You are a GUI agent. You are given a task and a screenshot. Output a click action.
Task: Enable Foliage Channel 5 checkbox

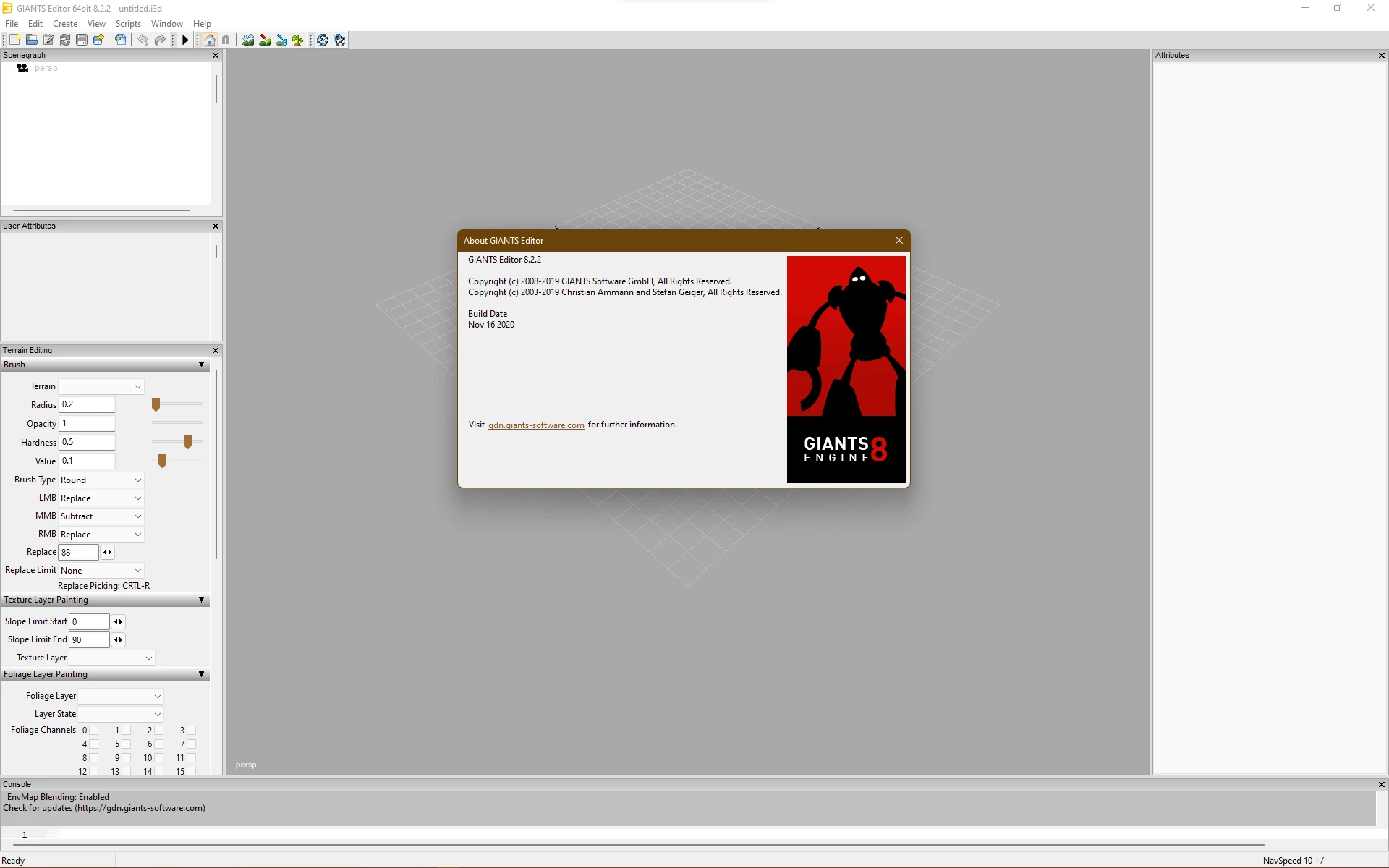click(x=127, y=744)
